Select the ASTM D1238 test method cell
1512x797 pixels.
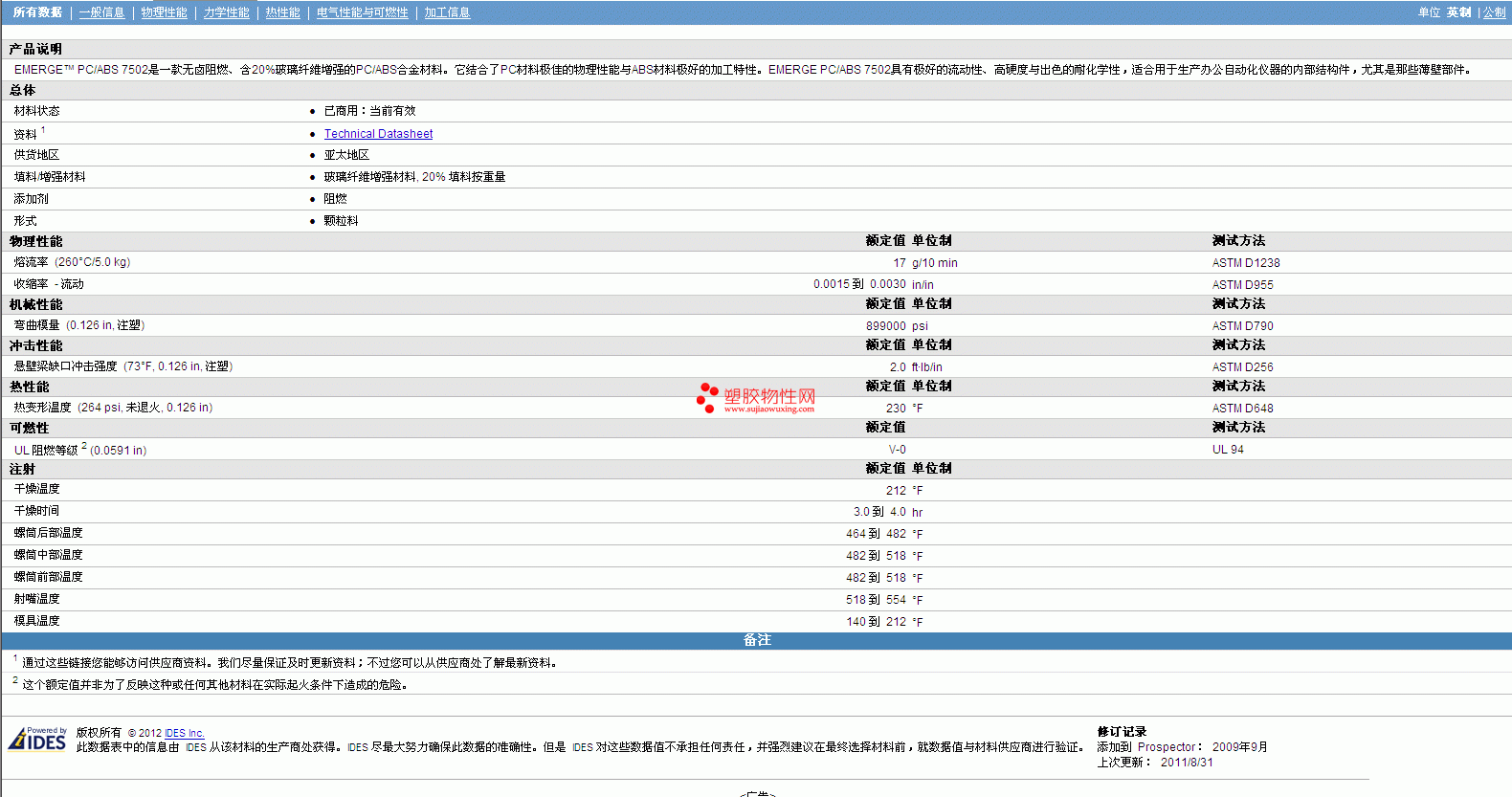point(1246,263)
